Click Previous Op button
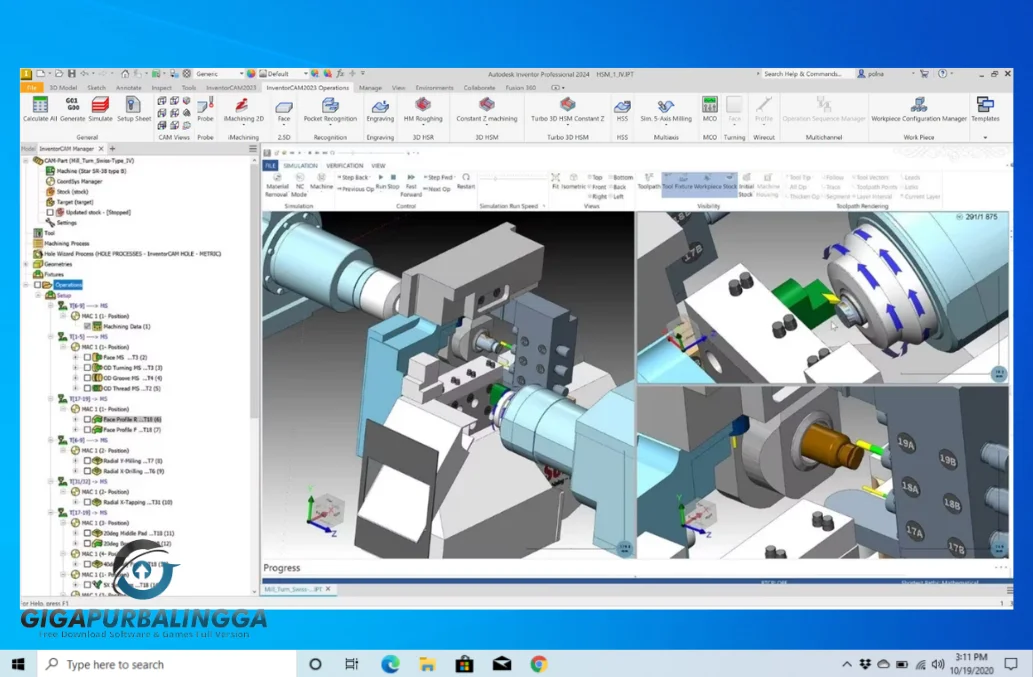 [x=356, y=188]
